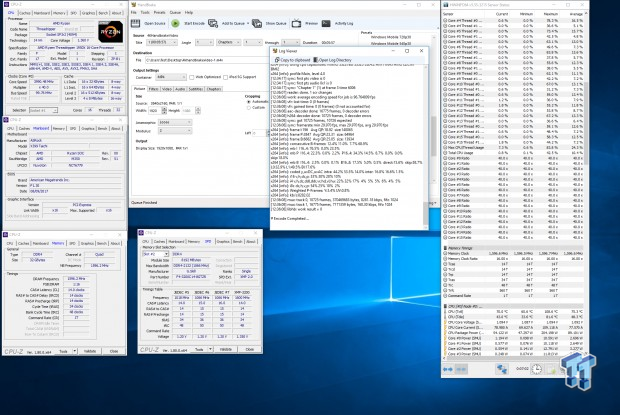620x415 pixels.
Task: Click Close in the CPU-Z Memory window
Action: coord(114,351)
